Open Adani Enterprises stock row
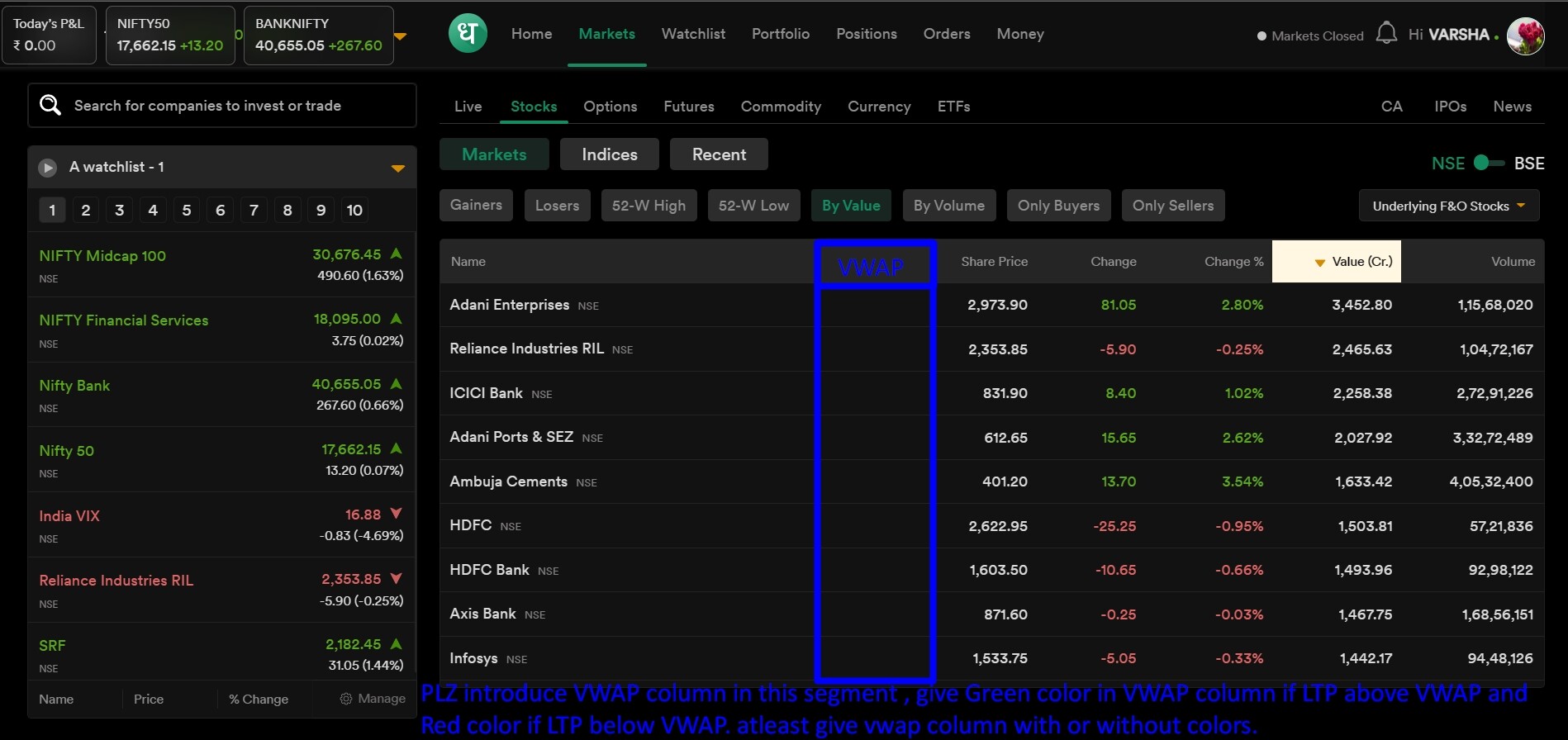1568x740 pixels. tap(991, 305)
